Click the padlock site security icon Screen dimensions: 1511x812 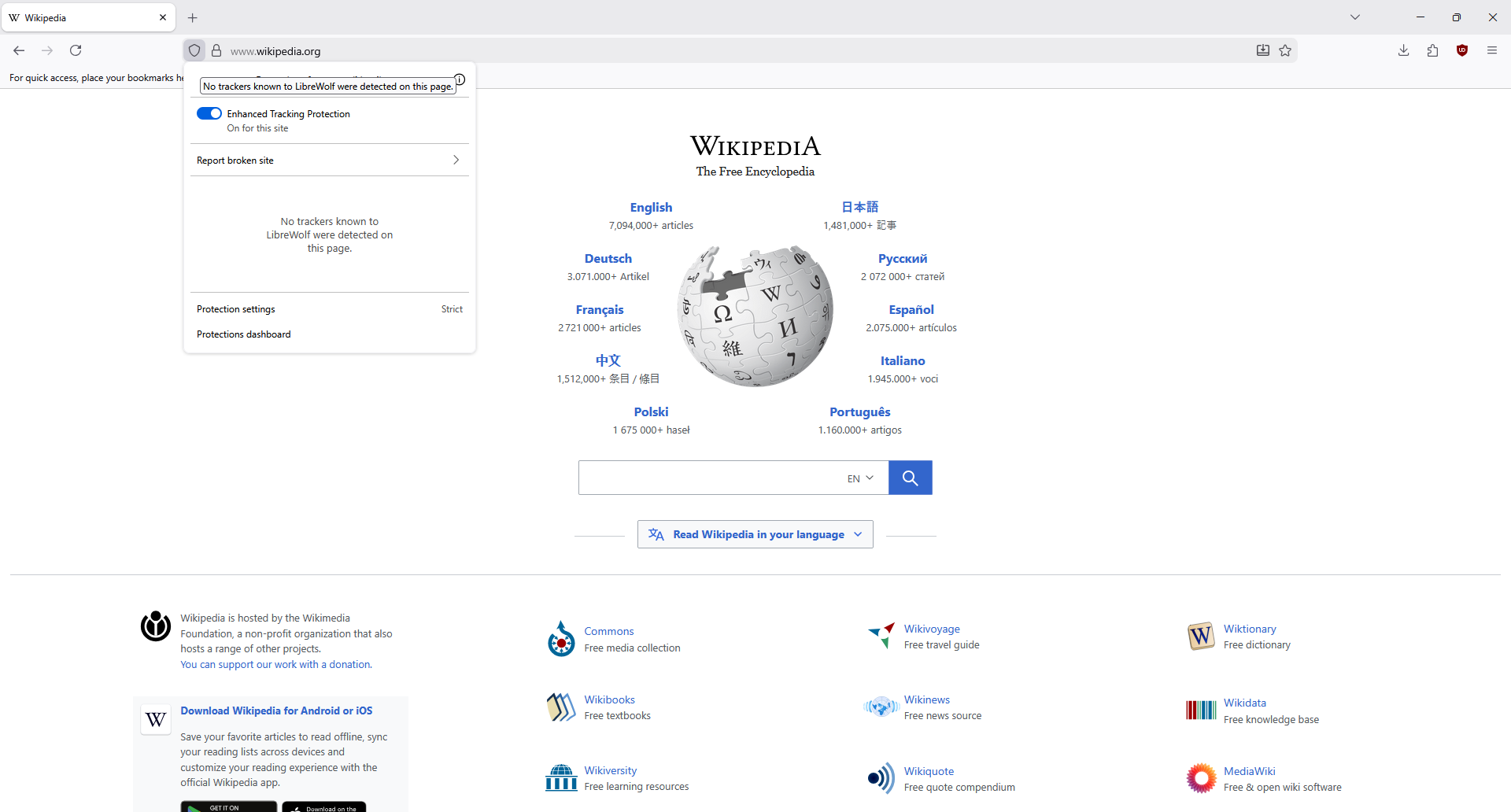(216, 50)
